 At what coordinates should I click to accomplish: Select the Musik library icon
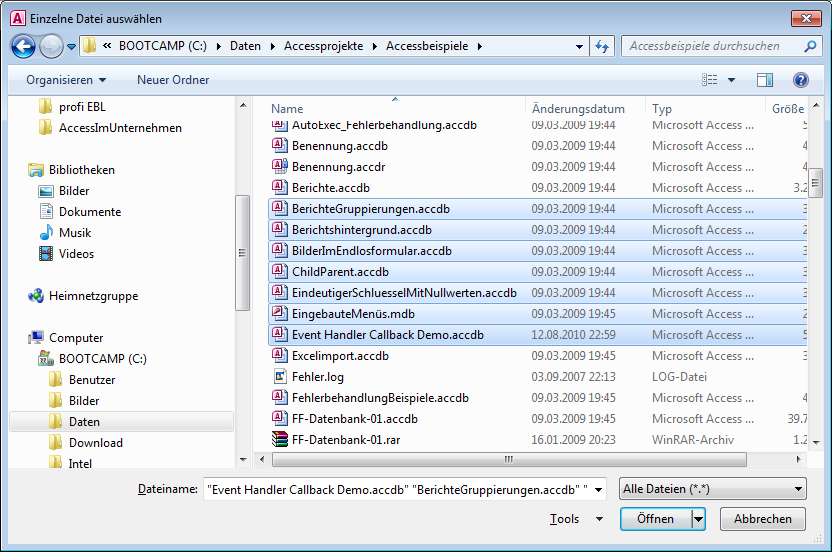point(46,233)
